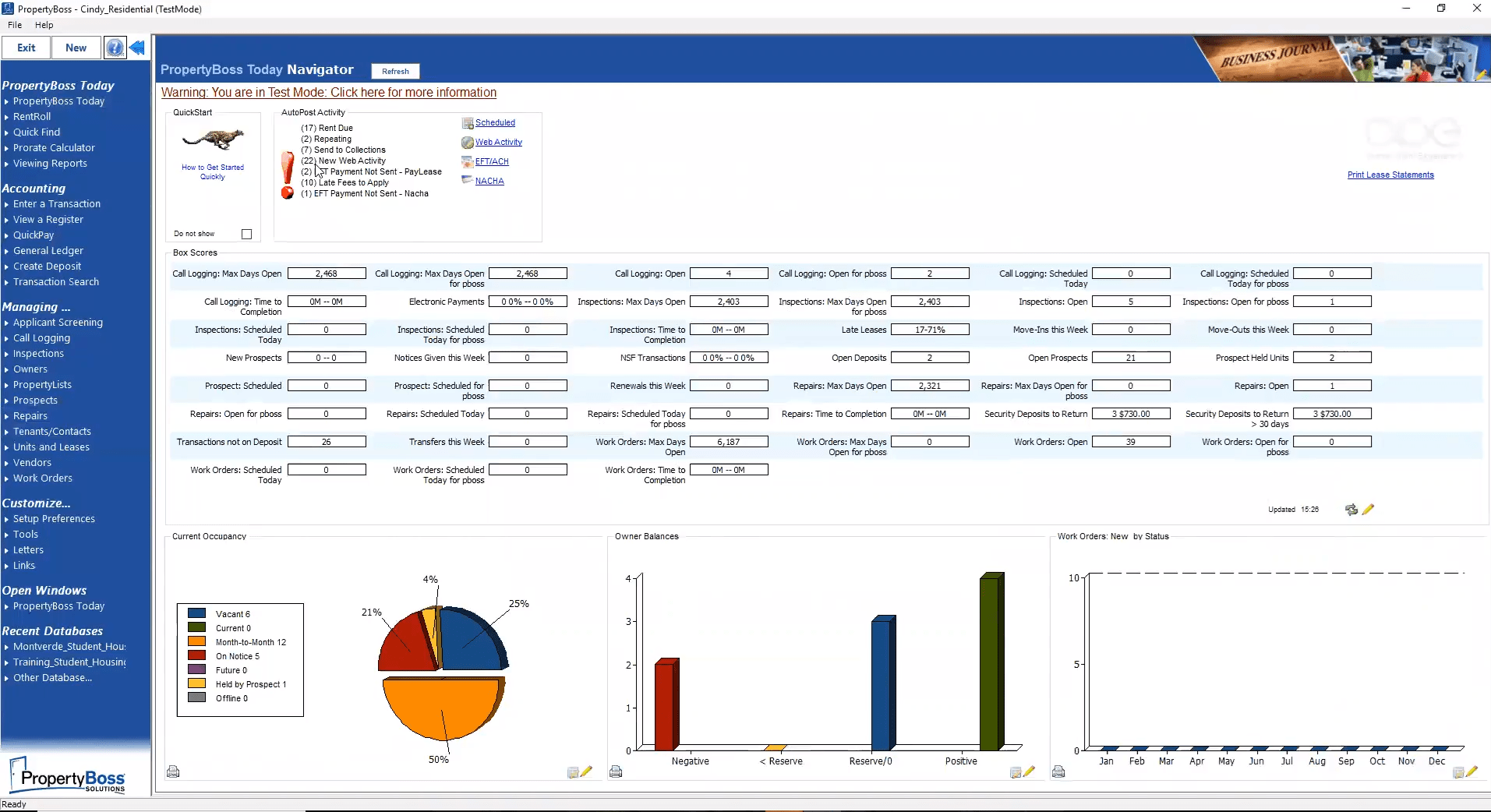Screen dimensions: 1491x812
Task: Toggle the Do not show checkbox
Action: tap(247, 234)
